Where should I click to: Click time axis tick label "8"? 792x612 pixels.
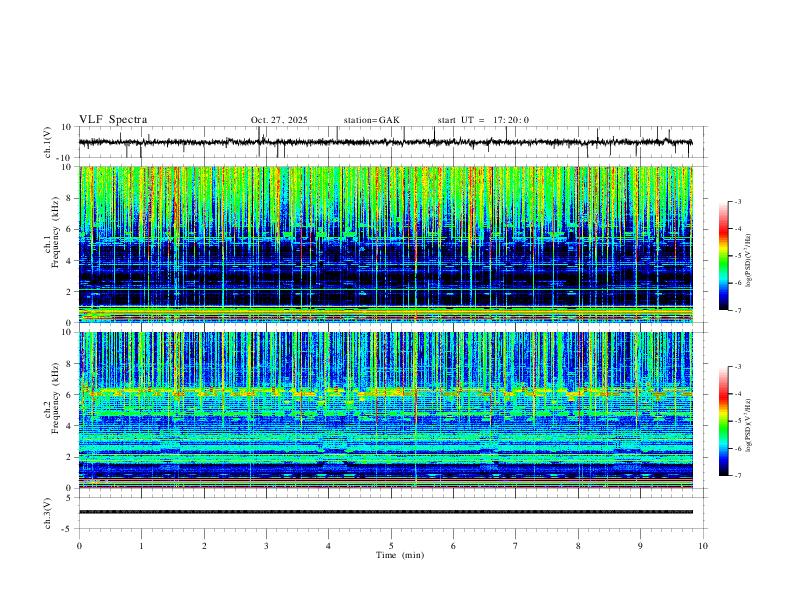click(x=578, y=546)
